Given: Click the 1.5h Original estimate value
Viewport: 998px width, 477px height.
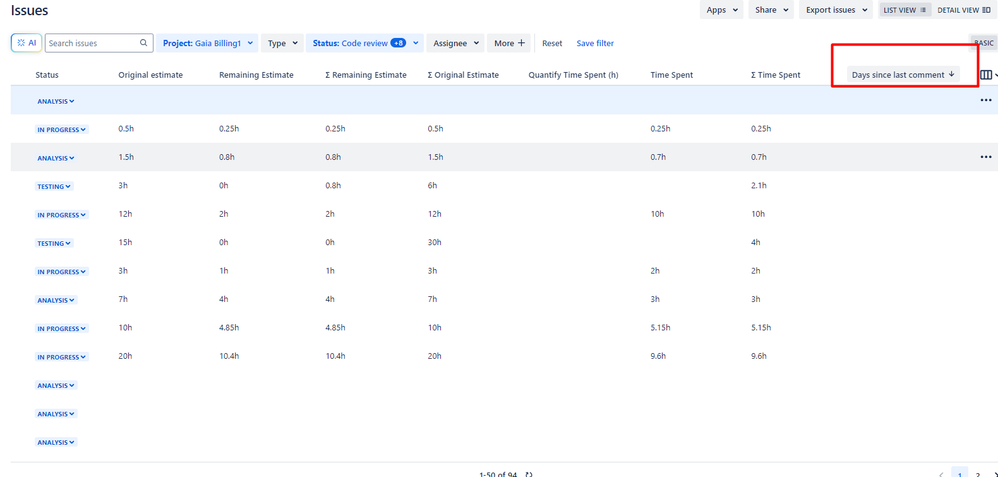Looking at the screenshot, I should pyautogui.click(x=126, y=157).
